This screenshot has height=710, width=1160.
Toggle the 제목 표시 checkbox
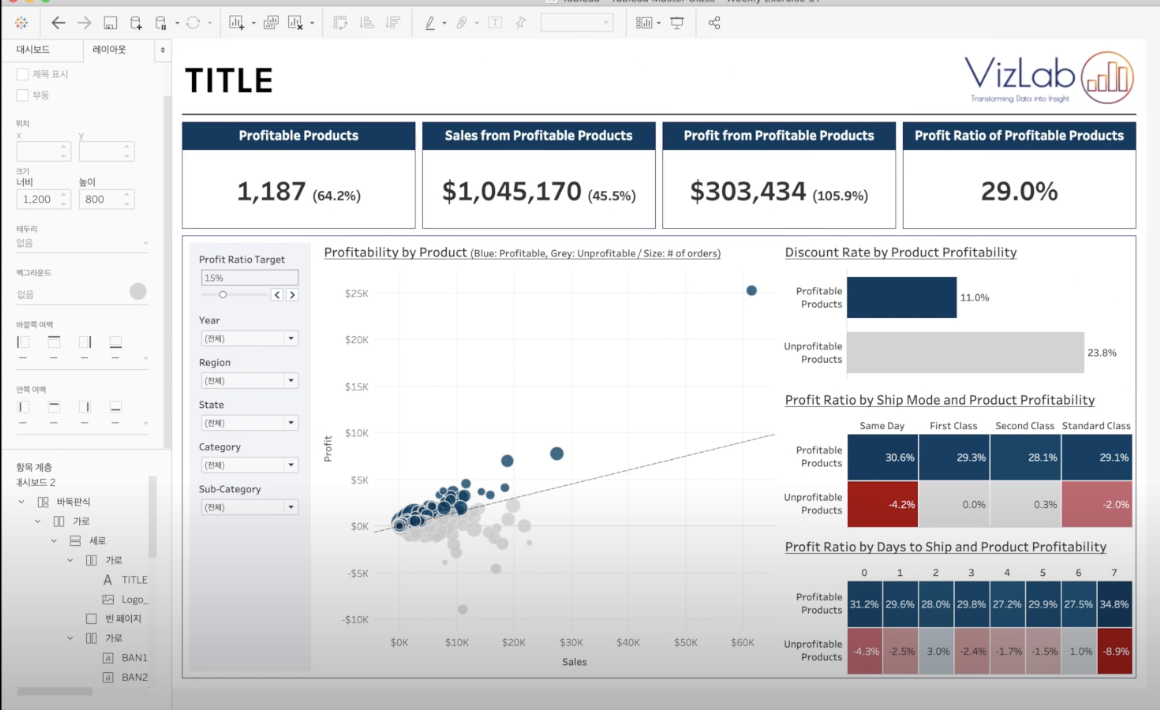click(23, 74)
